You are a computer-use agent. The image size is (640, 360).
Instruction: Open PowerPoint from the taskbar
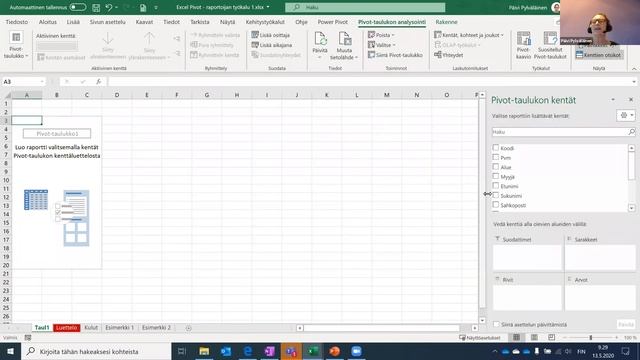click(335, 351)
